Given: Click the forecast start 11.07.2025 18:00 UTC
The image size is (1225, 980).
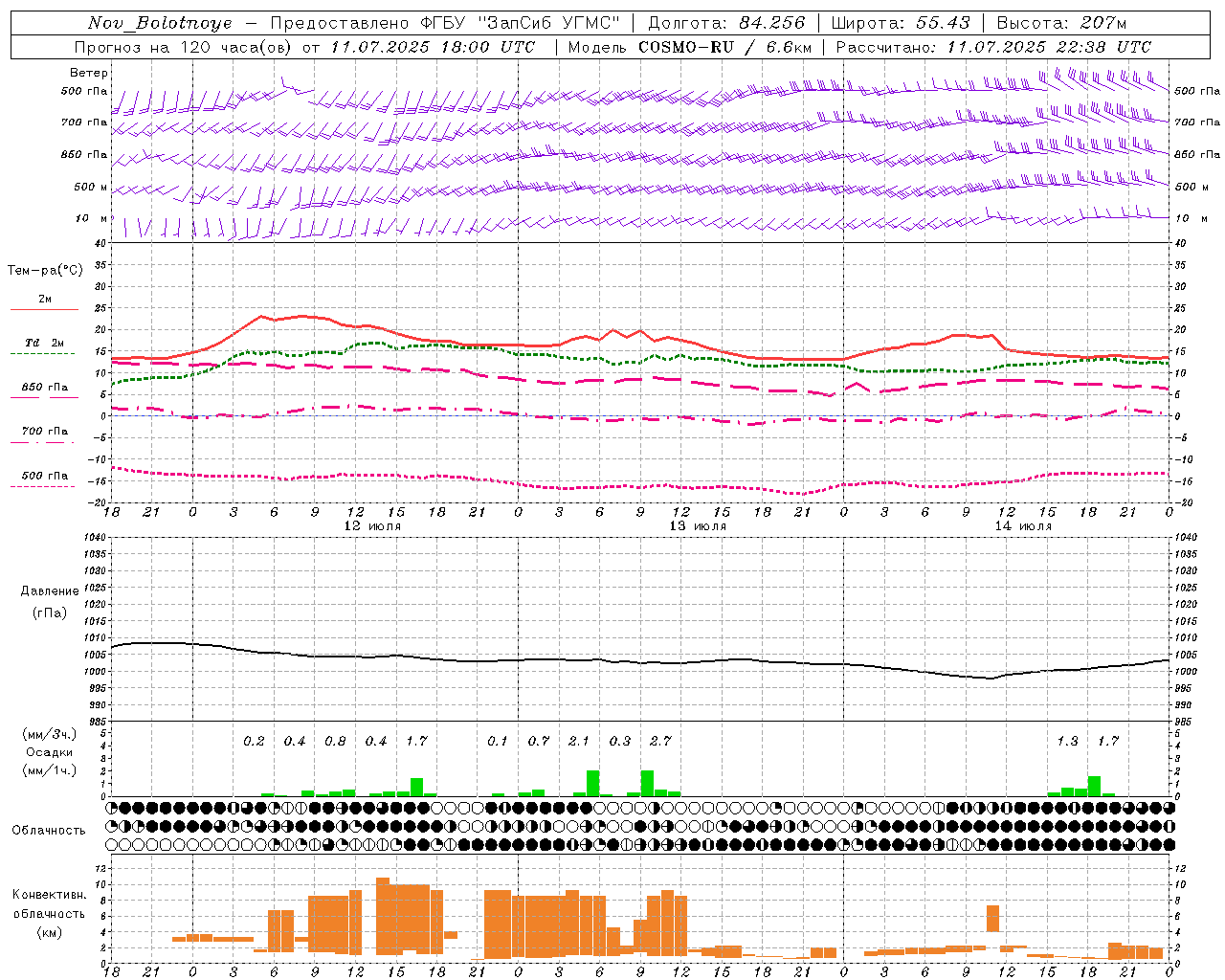Looking at the screenshot, I should click(x=433, y=47).
